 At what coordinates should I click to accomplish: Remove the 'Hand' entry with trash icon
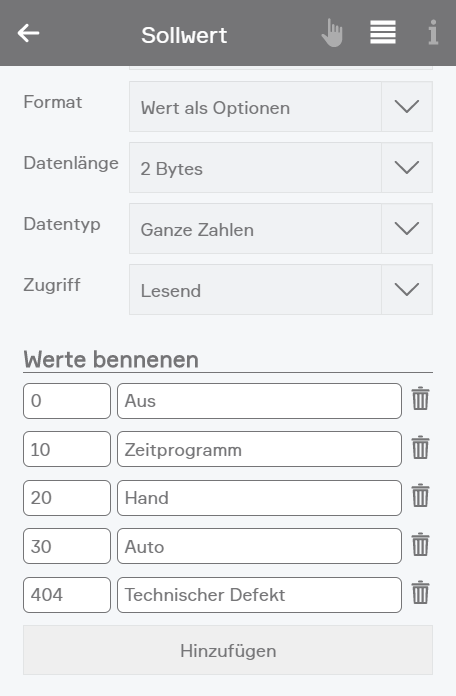pos(420,496)
